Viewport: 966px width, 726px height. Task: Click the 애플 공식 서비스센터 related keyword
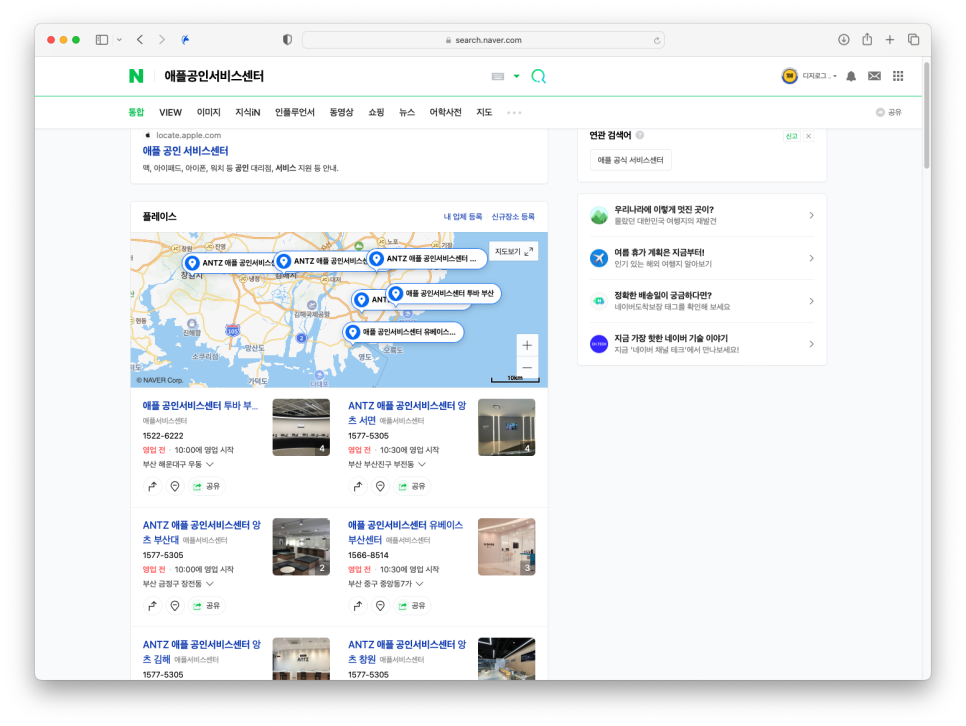pos(630,160)
